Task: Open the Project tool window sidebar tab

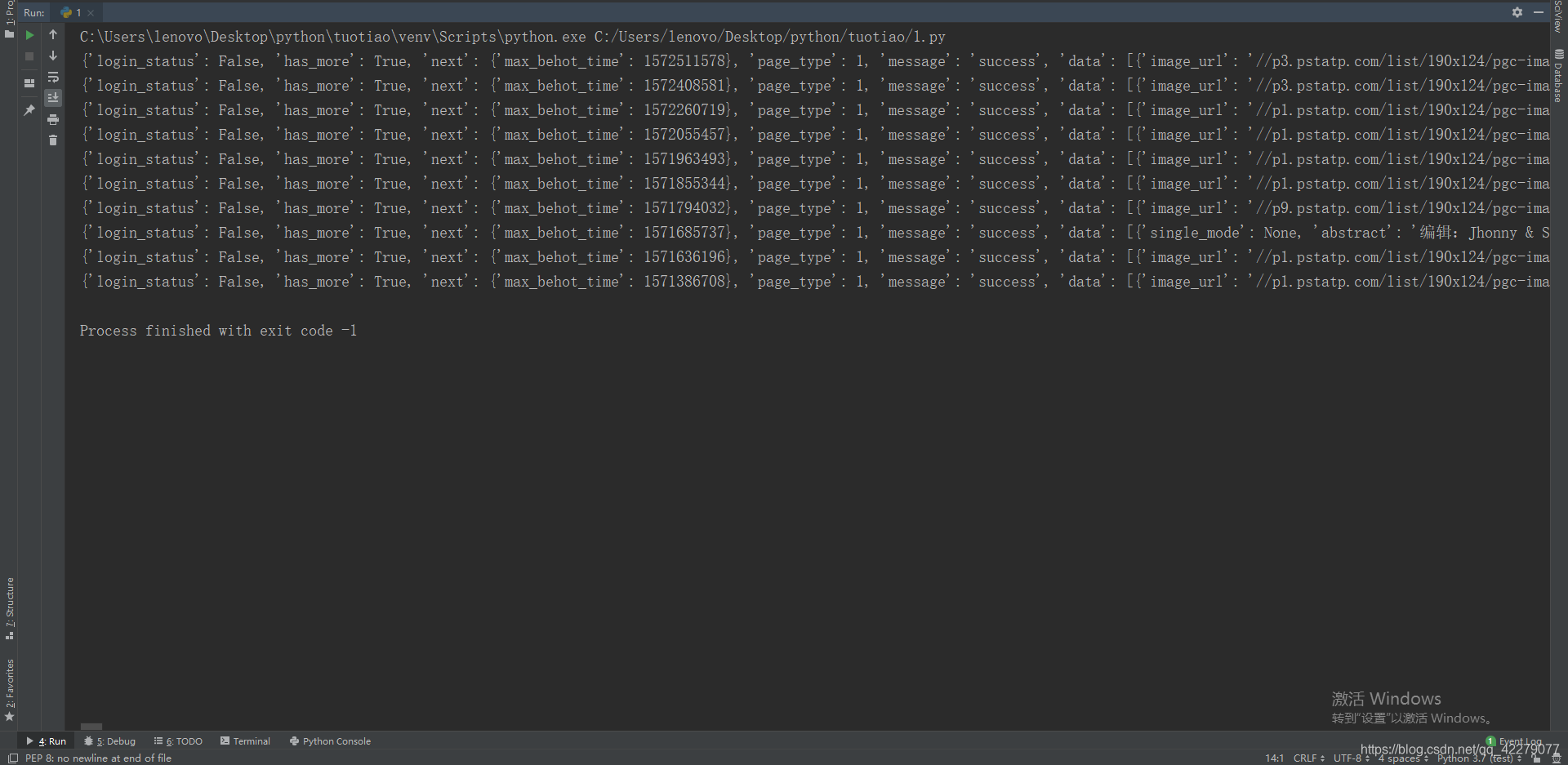Action: pos(9,20)
